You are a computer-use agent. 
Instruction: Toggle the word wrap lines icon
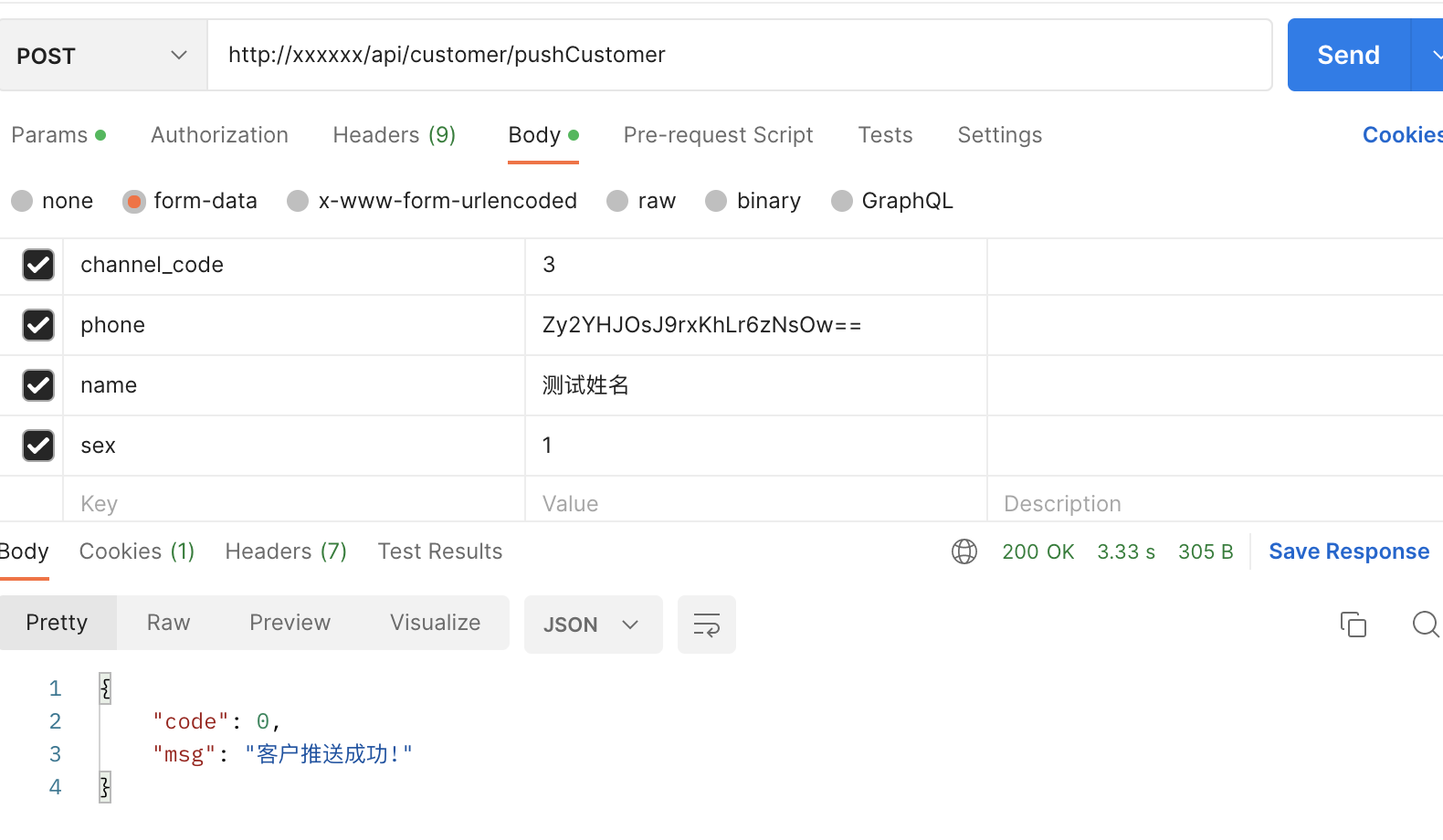pos(706,625)
